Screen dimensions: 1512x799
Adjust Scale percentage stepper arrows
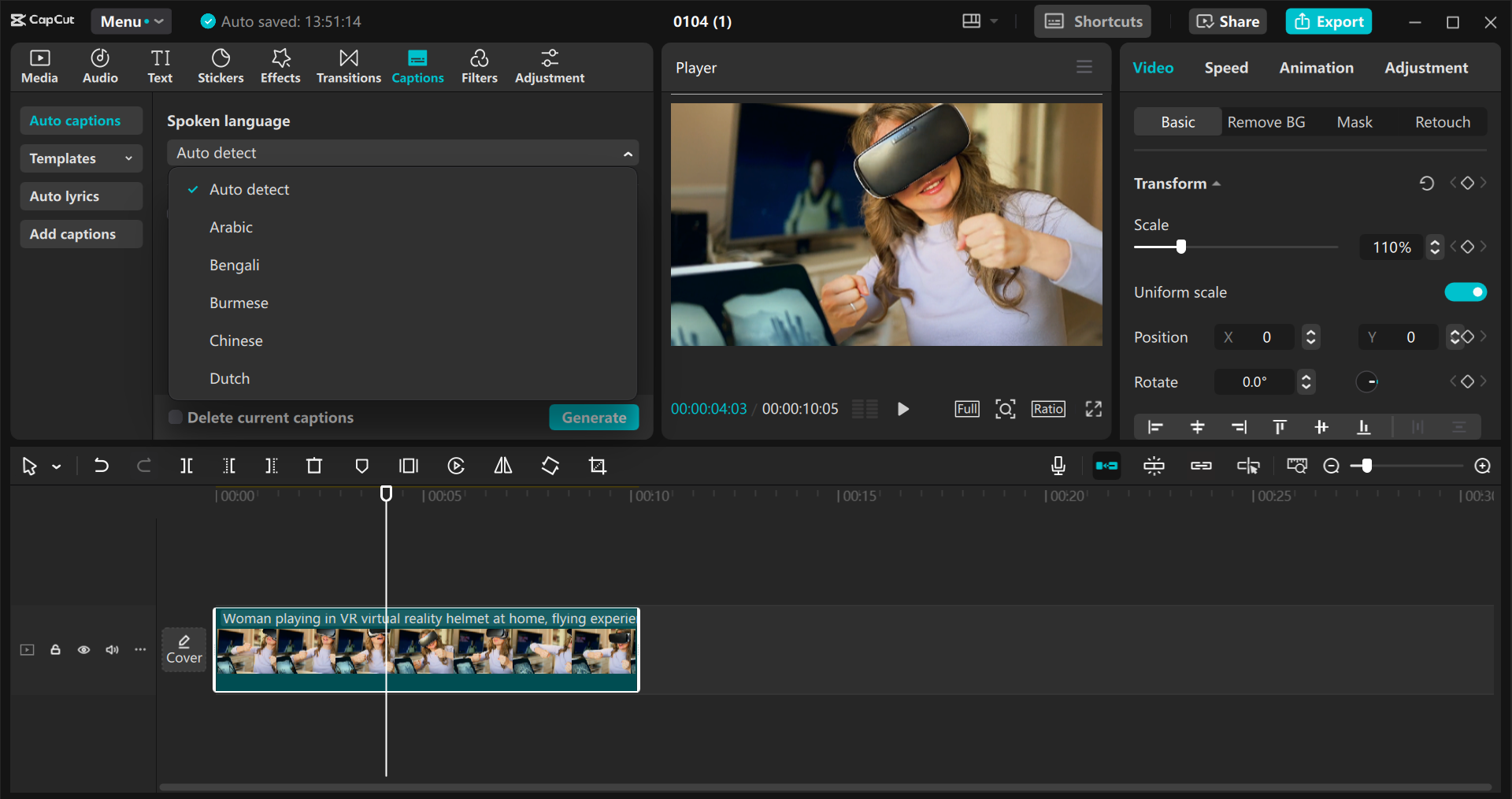click(x=1435, y=247)
